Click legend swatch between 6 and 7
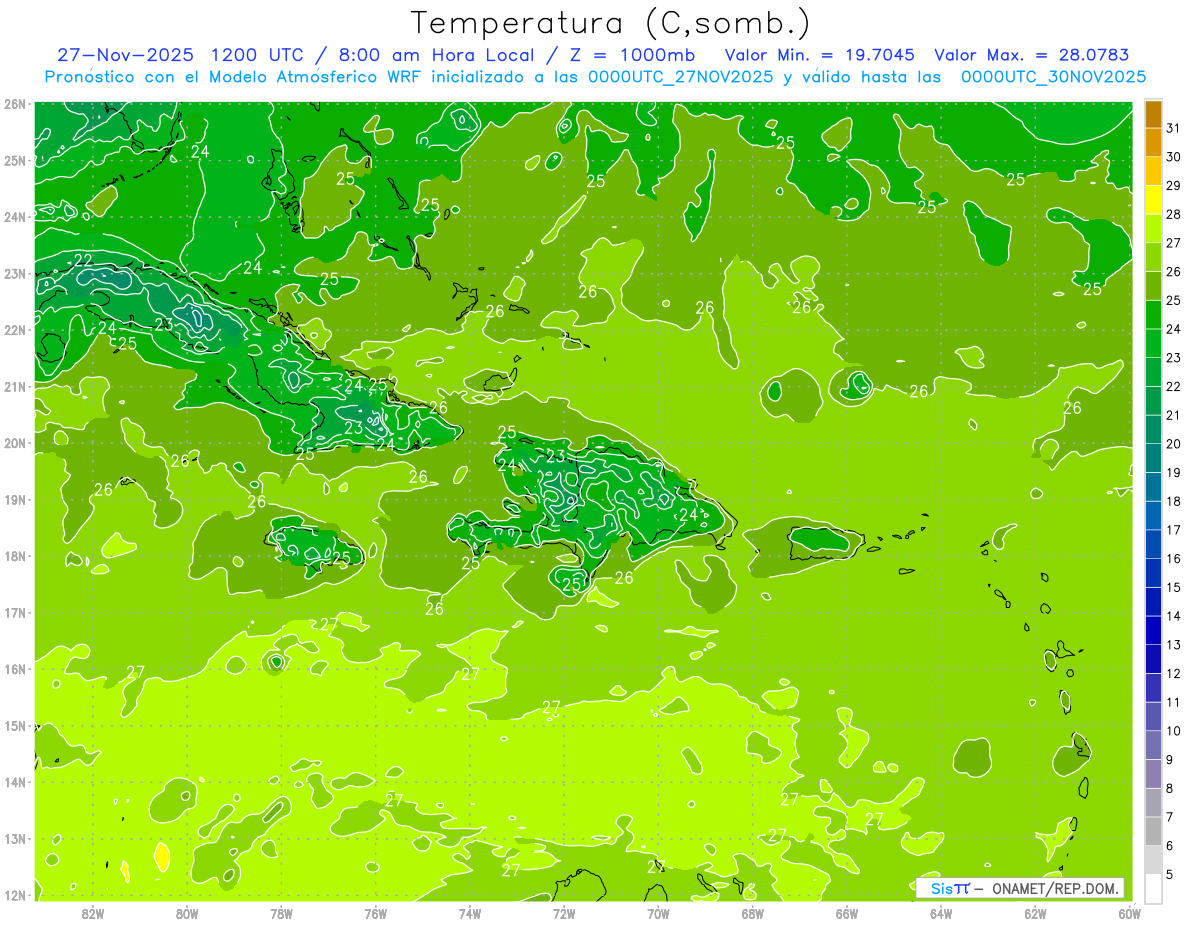Screen dimensions: 1200x927 1153,831
